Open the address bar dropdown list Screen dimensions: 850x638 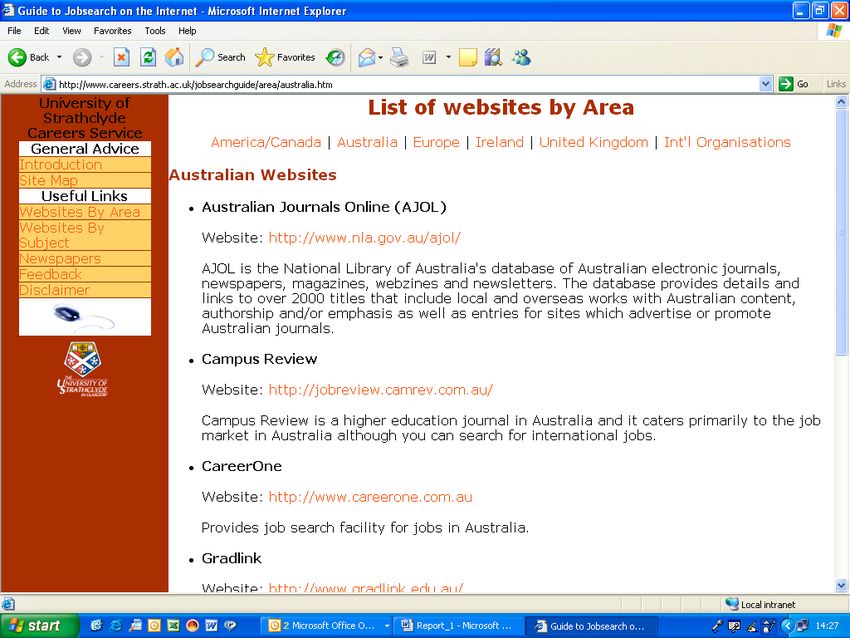pos(765,84)
